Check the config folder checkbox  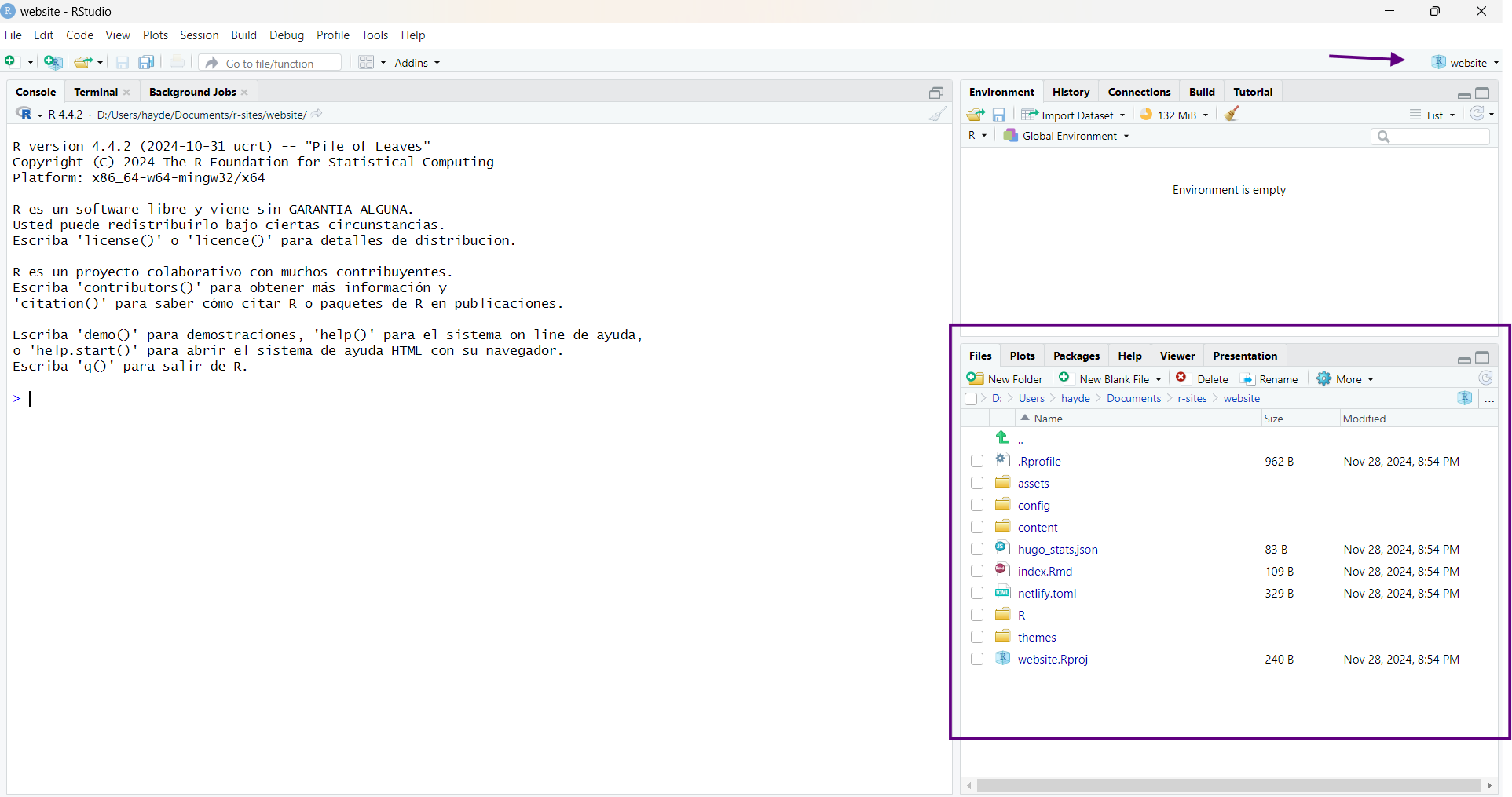click(977, 505)
